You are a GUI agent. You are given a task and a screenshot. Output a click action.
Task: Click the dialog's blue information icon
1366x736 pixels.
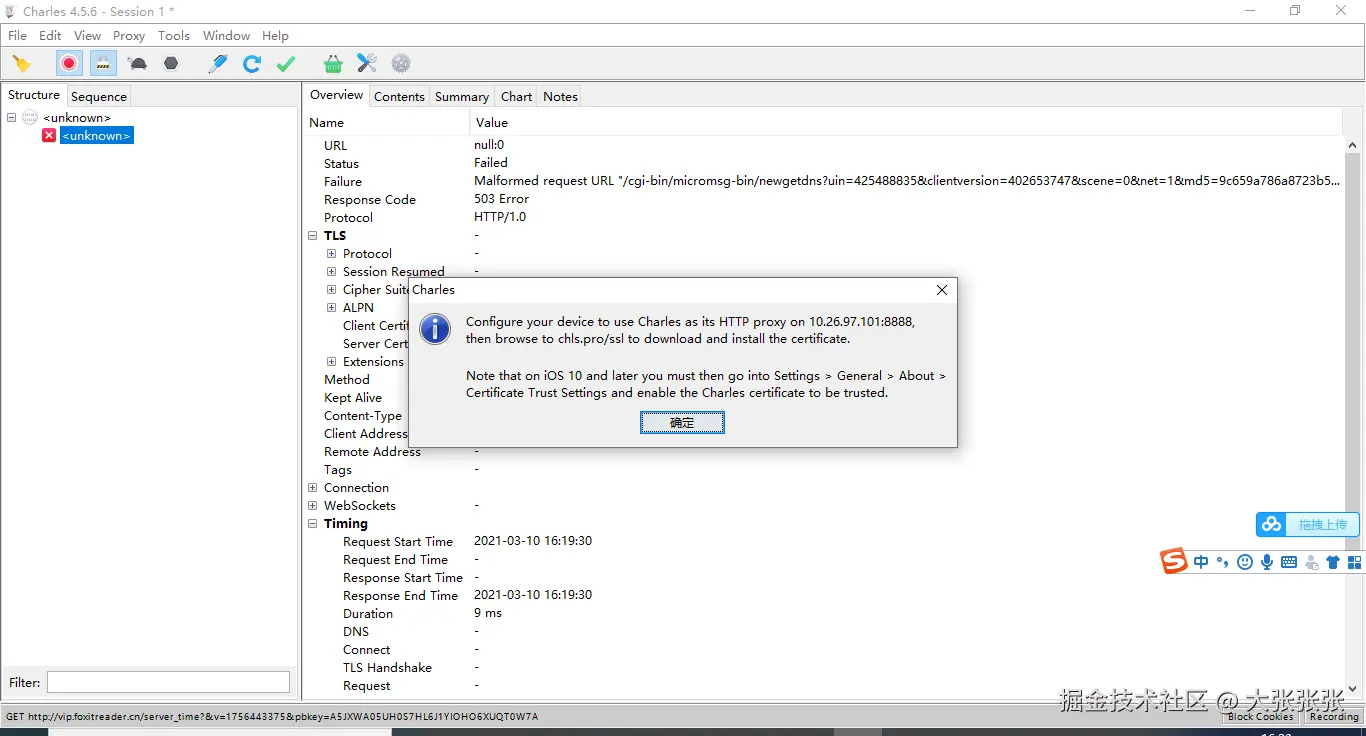[x=435, y=328]
